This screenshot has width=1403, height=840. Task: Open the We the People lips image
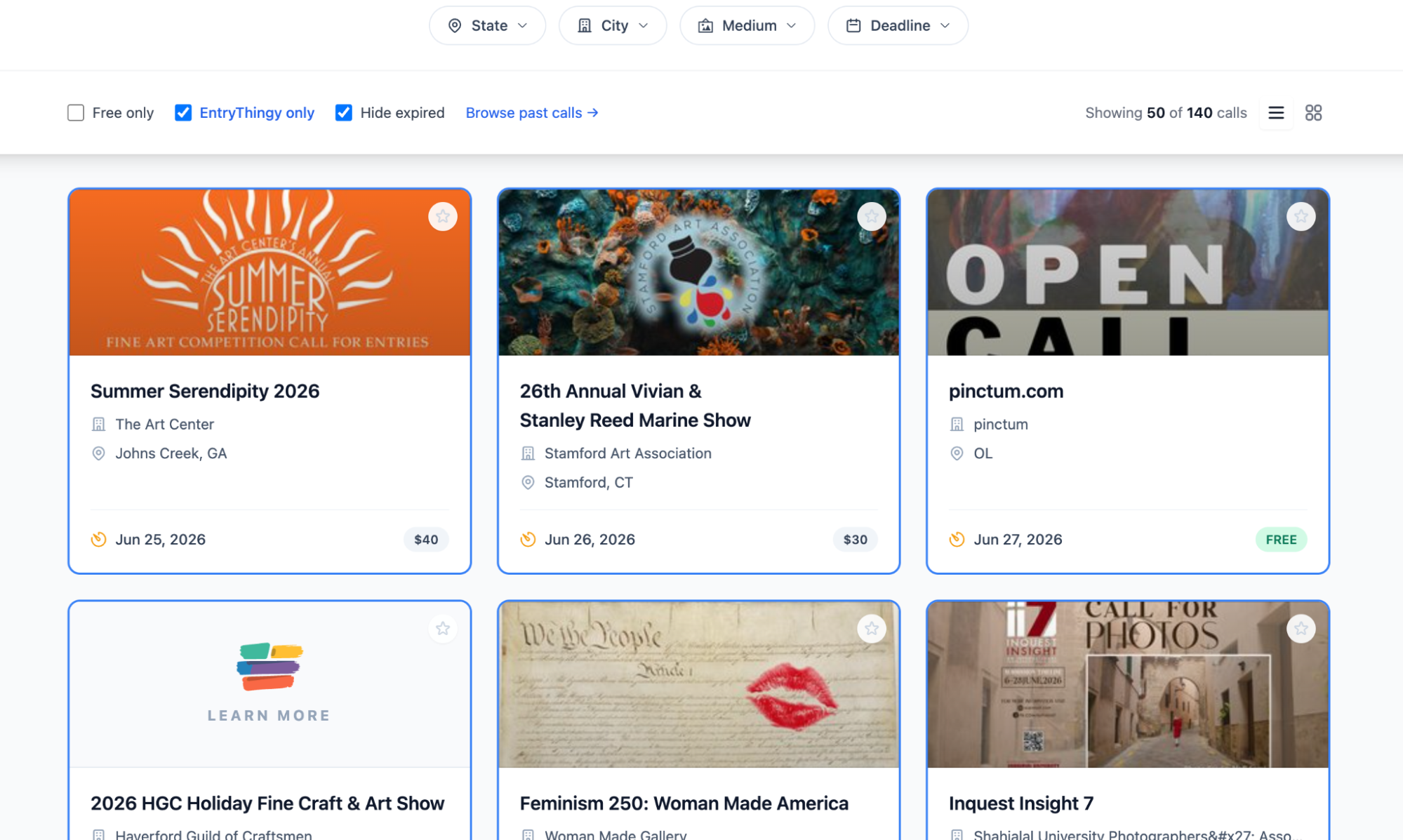click(698, 684)
